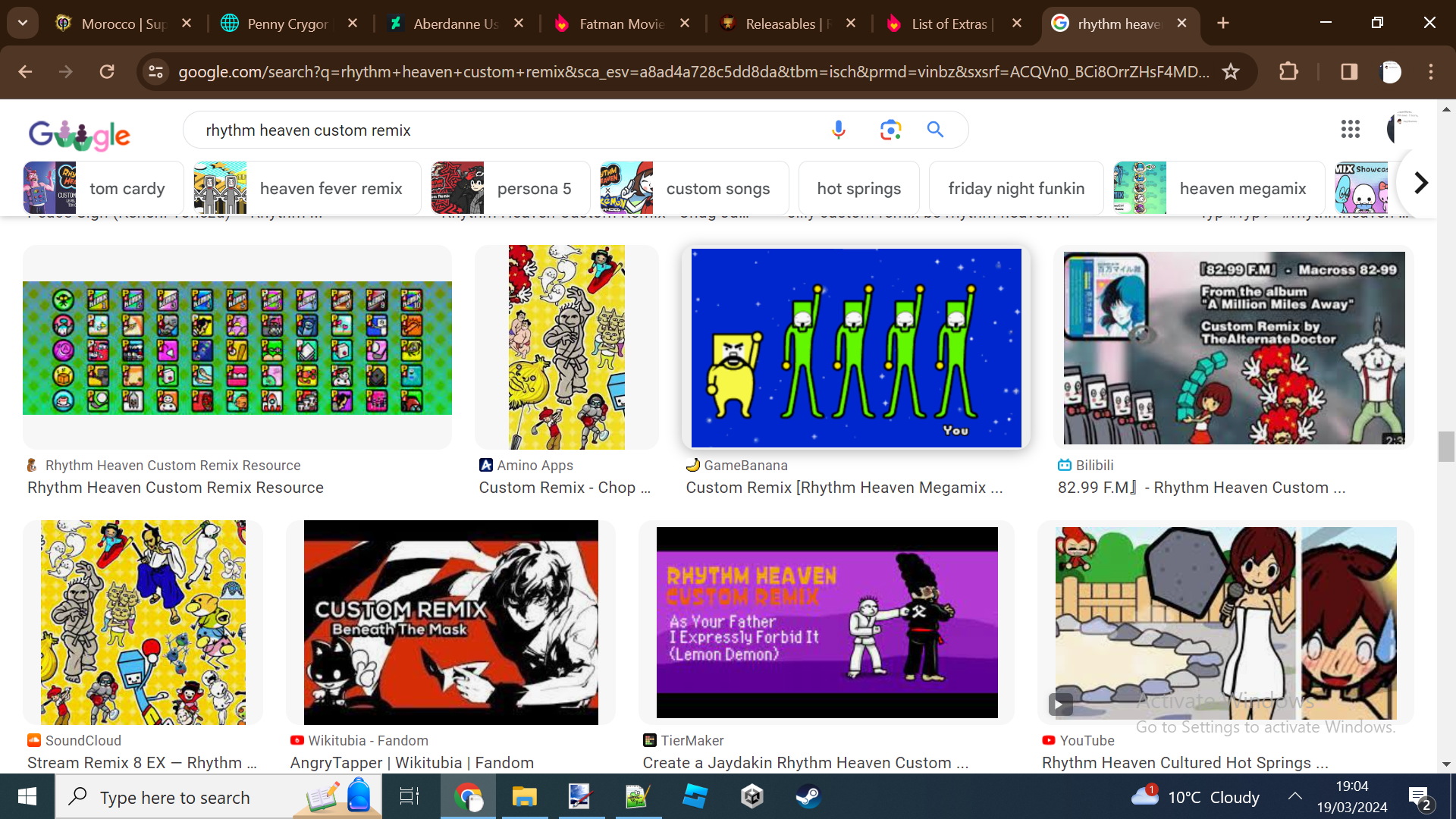1456x819 pixels.
Task: Open the tab search dropdown arrow
Action: tap(23, 23)
